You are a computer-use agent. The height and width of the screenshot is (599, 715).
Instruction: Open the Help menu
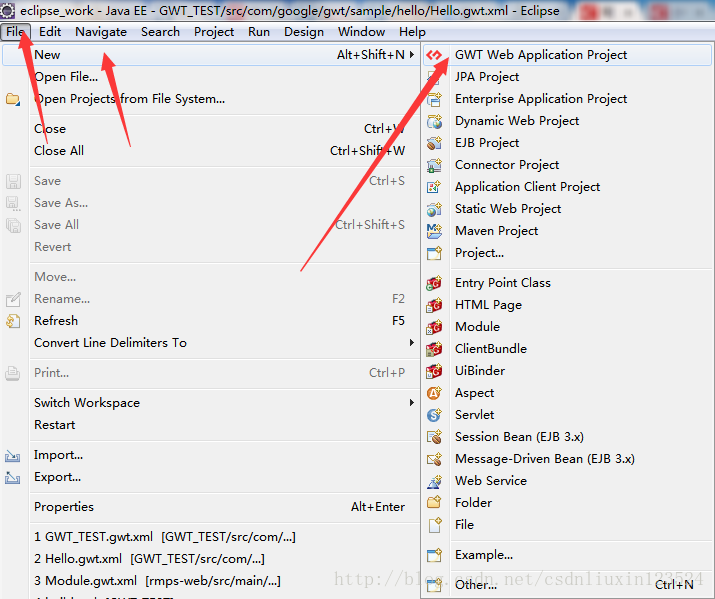point(412,31)
